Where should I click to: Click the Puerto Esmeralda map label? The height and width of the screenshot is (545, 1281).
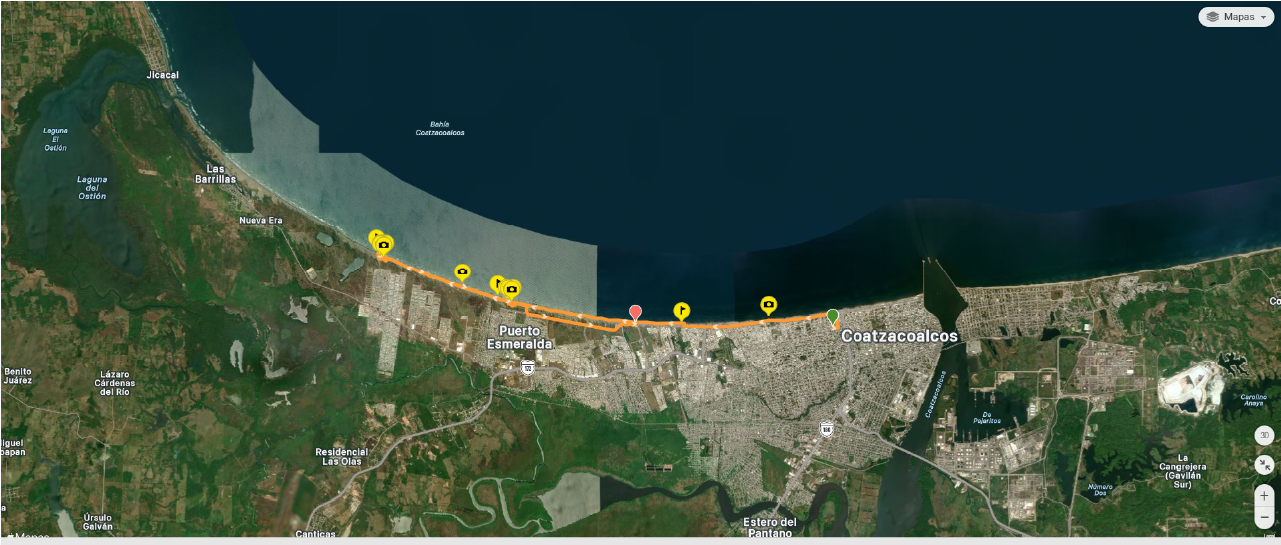pyautogui.click(x=519, y=337)
